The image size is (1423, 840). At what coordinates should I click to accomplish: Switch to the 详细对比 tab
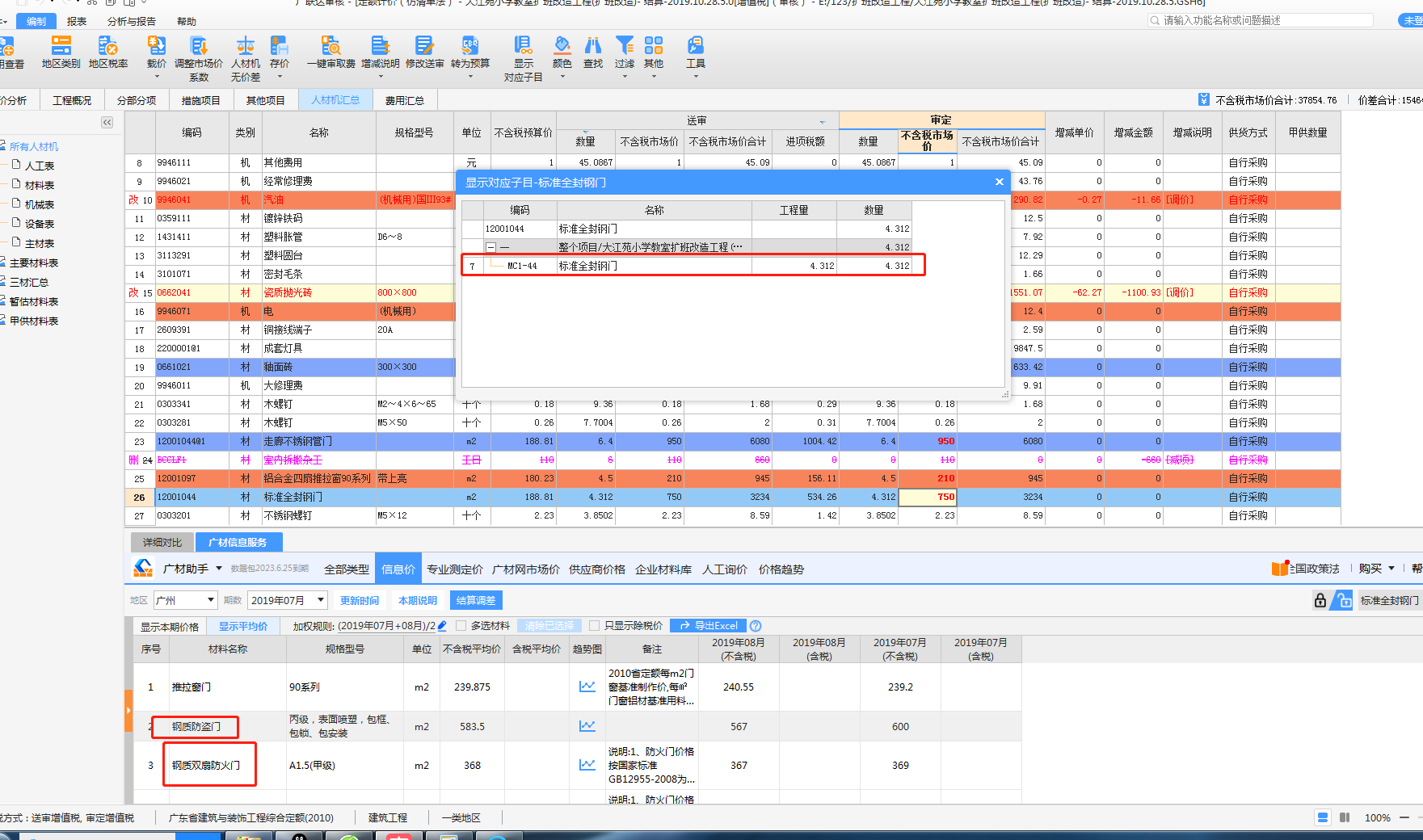[x=162, y=542]
